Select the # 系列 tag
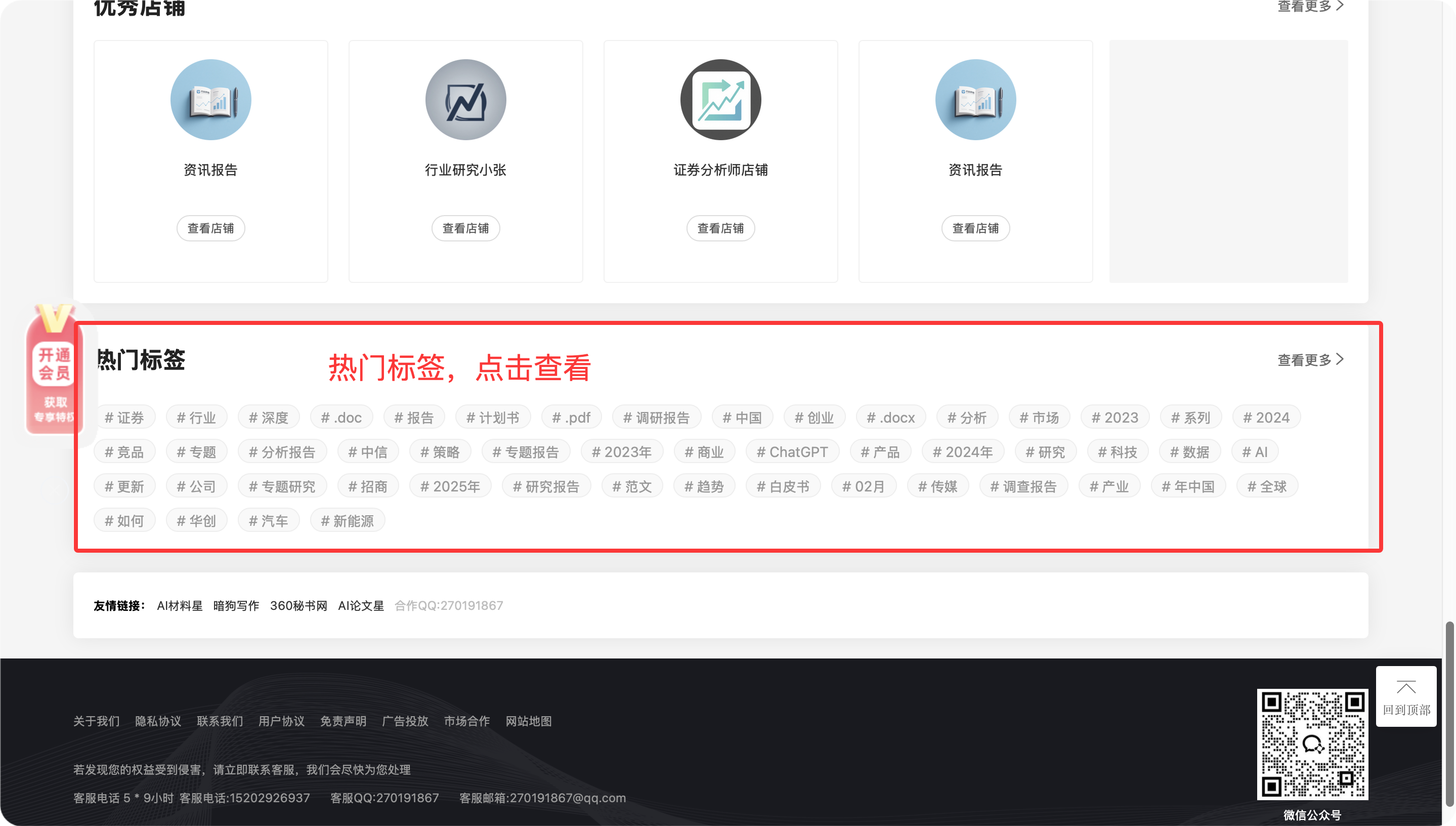The height and width of the screenshot is (826, 1456). coord(1191,418)
